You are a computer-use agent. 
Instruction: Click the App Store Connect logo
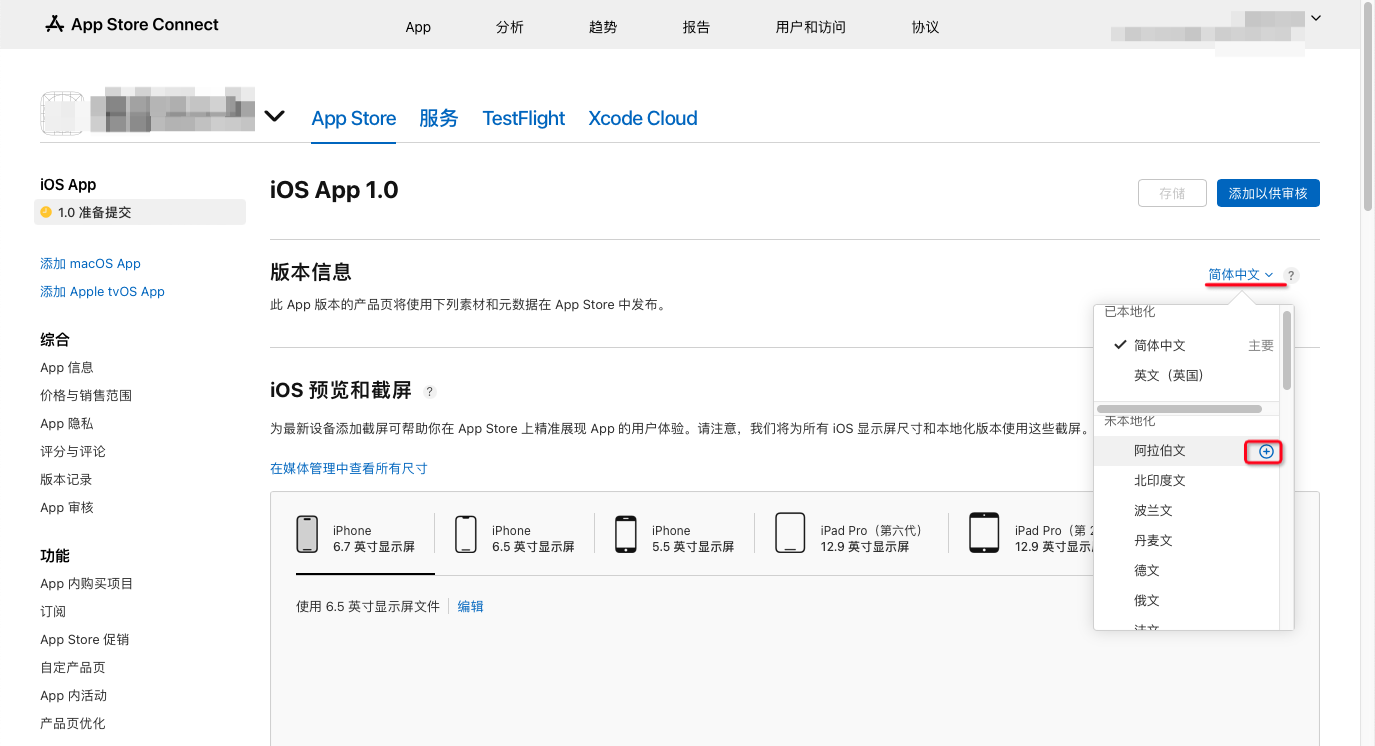[x=132, y=24]
